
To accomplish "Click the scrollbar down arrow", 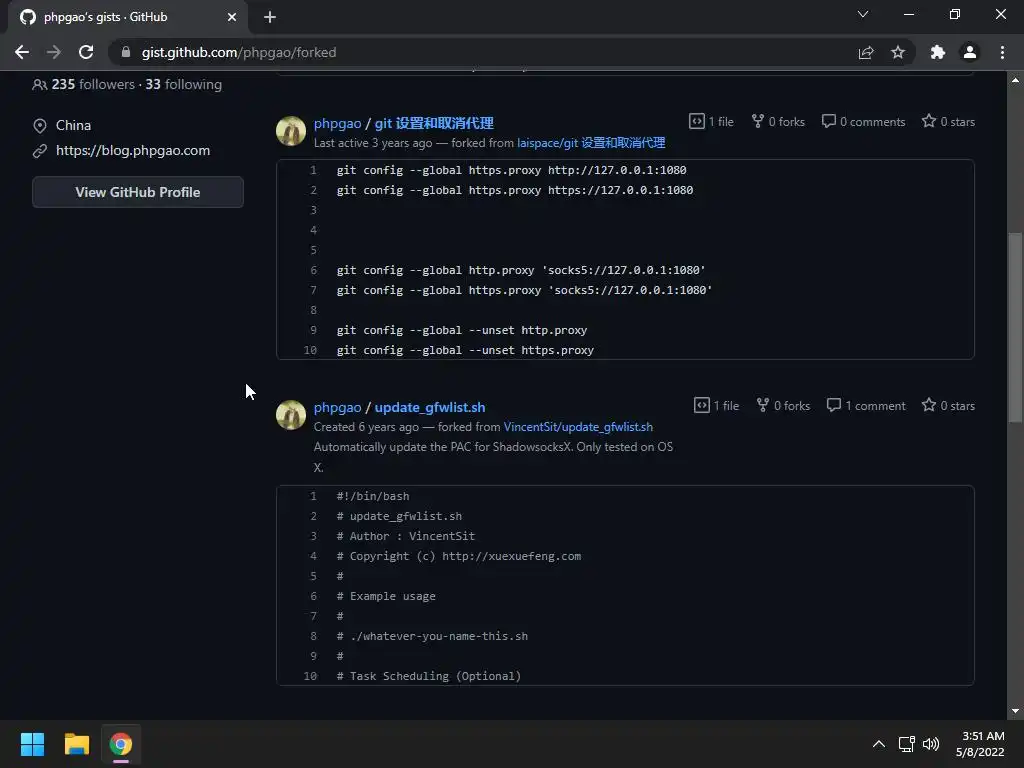I will [x=1015, y=711].
